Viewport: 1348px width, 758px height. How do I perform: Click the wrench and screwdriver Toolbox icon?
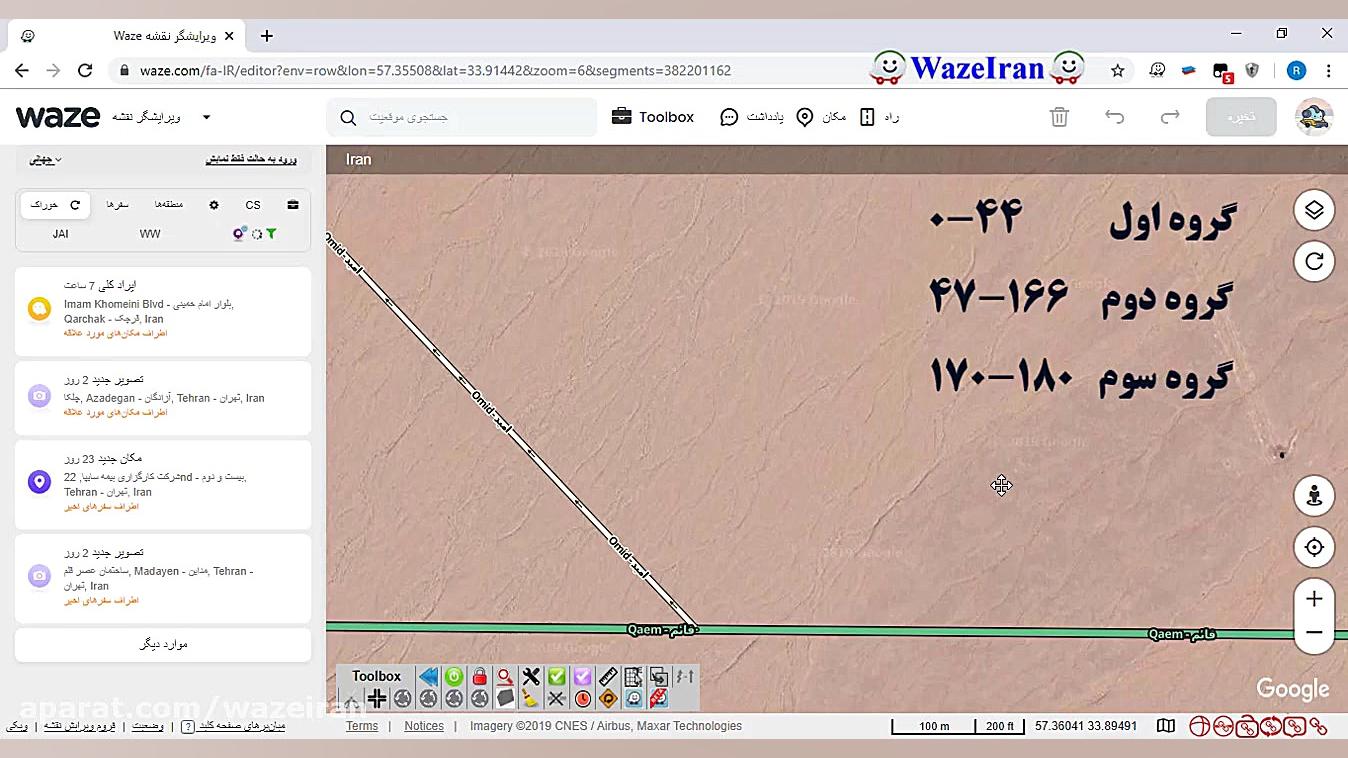pyautogui.click(x=531, y=677)
